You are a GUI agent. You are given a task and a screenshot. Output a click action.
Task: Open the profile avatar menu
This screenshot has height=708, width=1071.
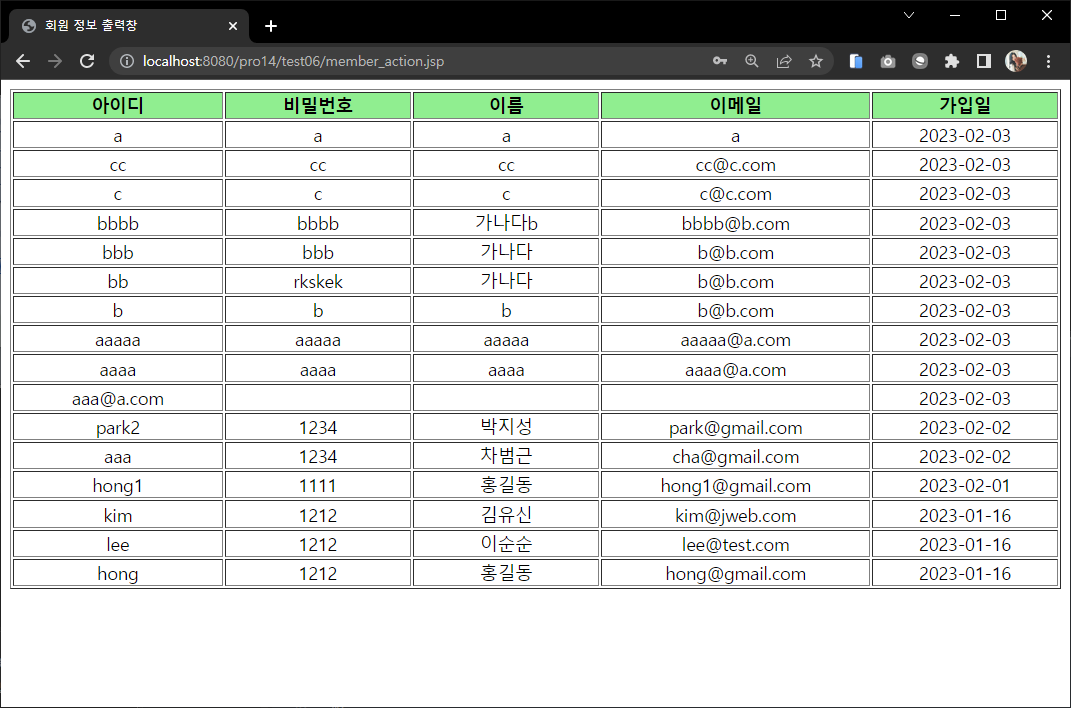(1016, 61)
